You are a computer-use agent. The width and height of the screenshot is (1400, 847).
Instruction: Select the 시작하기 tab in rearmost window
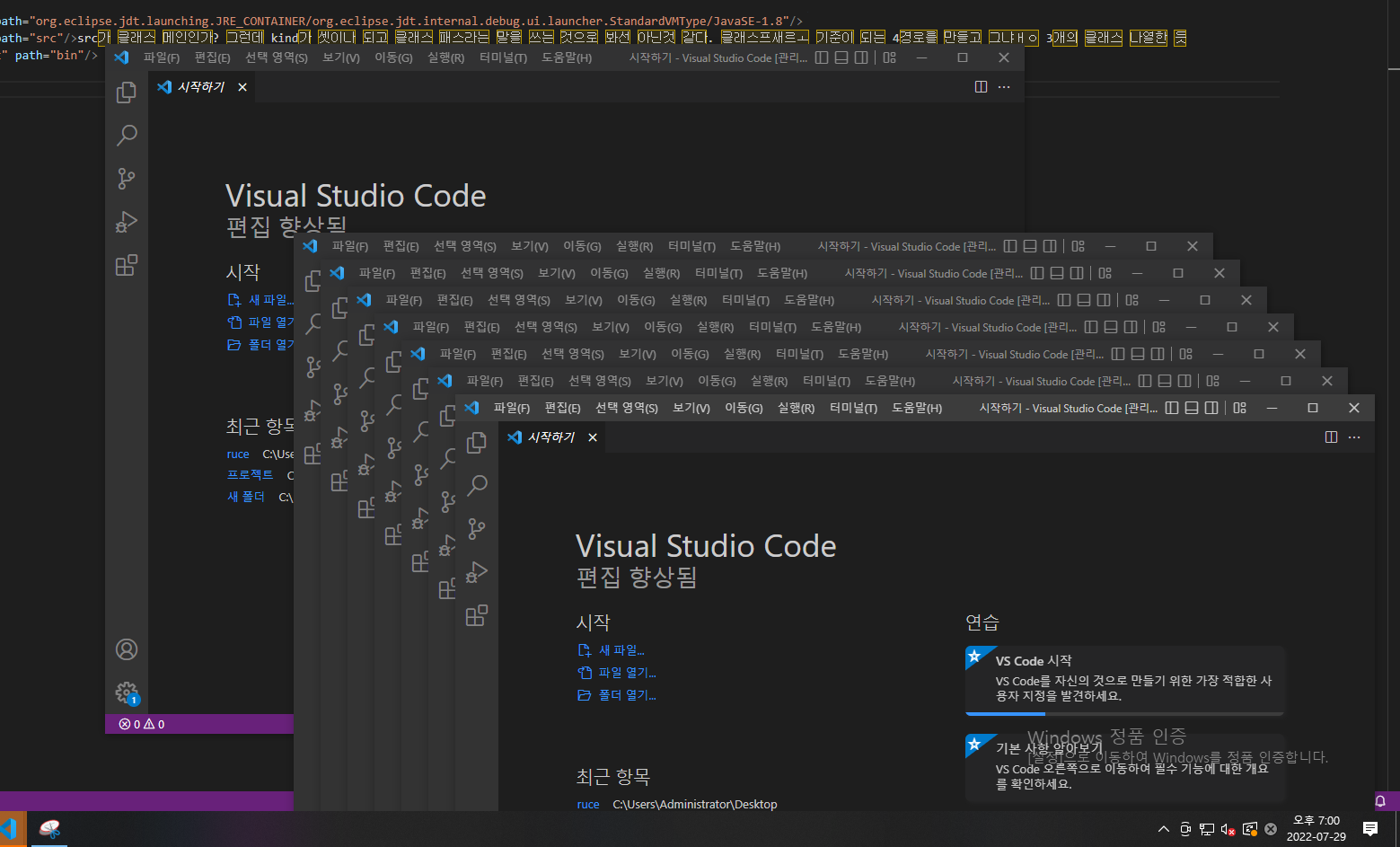click(x=201, y=87)
